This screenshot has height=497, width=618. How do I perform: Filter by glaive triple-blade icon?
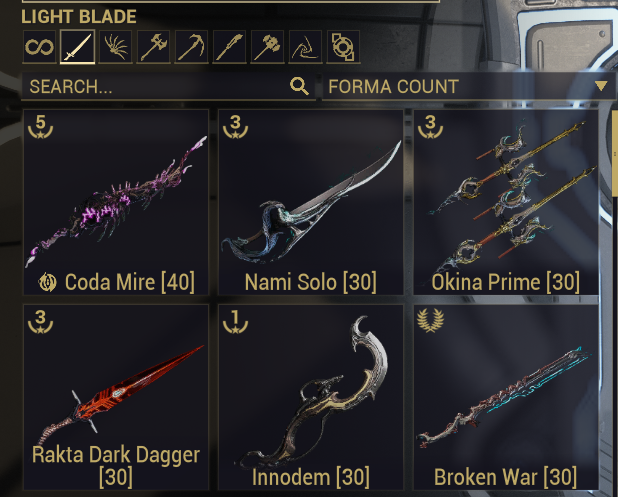pos(305,47)
